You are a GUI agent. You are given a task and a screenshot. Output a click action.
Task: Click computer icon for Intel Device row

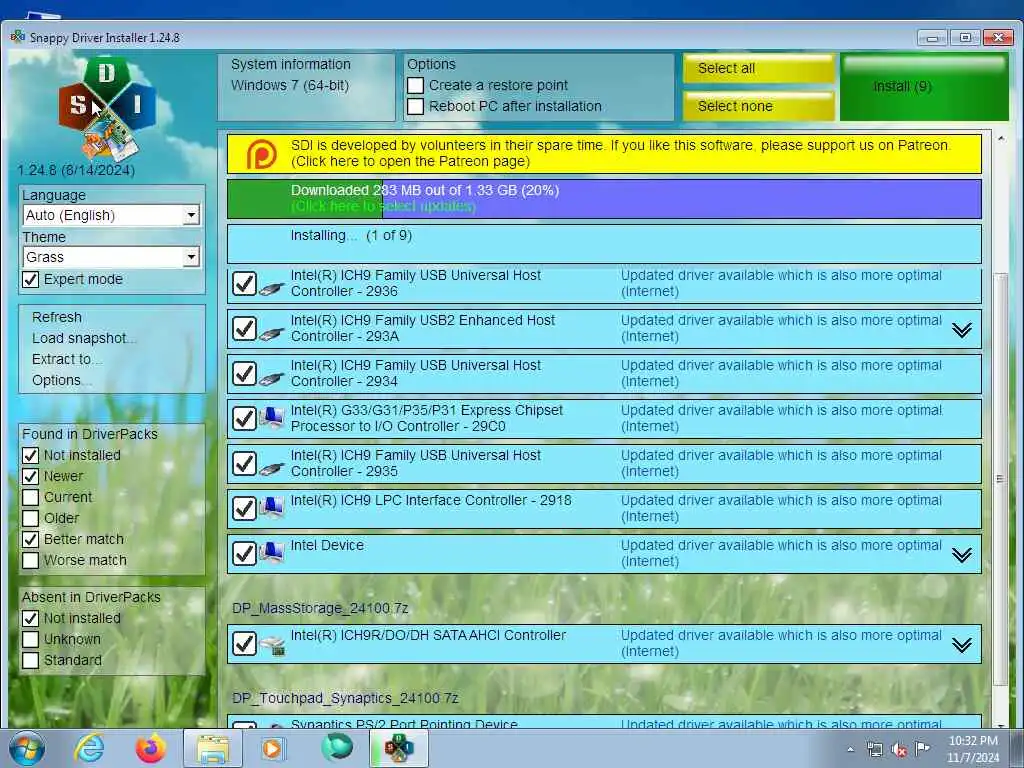point(271,552)
